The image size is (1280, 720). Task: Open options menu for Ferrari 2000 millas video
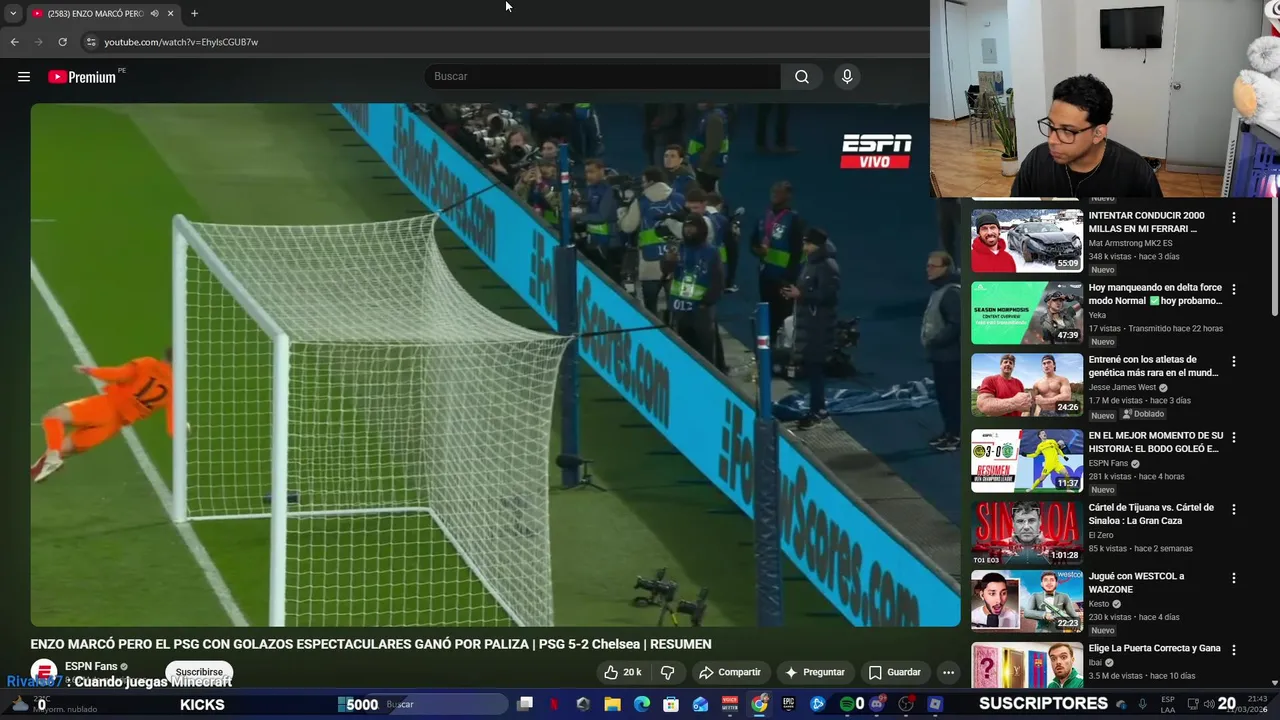(x=1233, y=217)
